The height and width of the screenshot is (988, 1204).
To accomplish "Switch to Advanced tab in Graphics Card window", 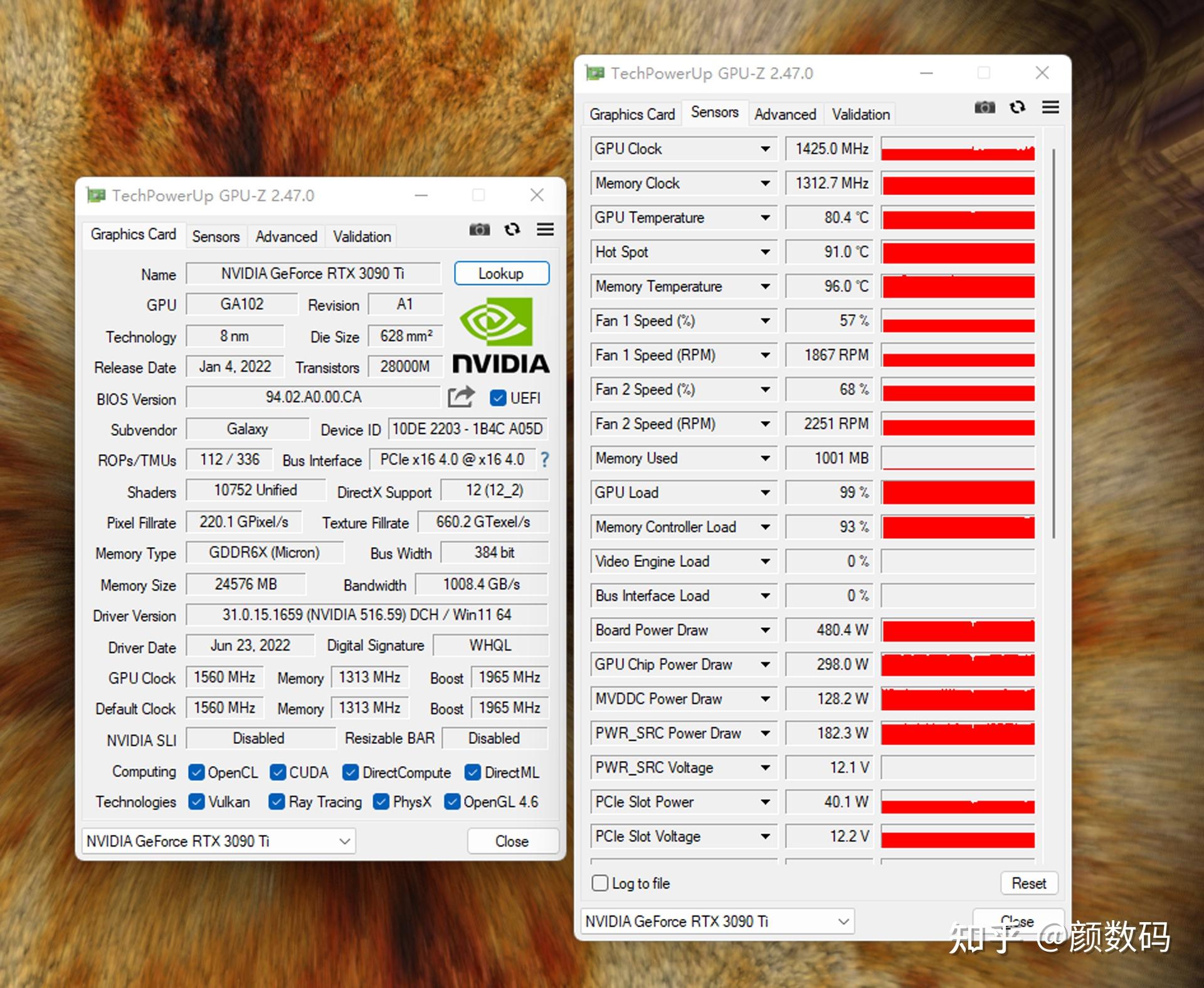I will [286, 236].
